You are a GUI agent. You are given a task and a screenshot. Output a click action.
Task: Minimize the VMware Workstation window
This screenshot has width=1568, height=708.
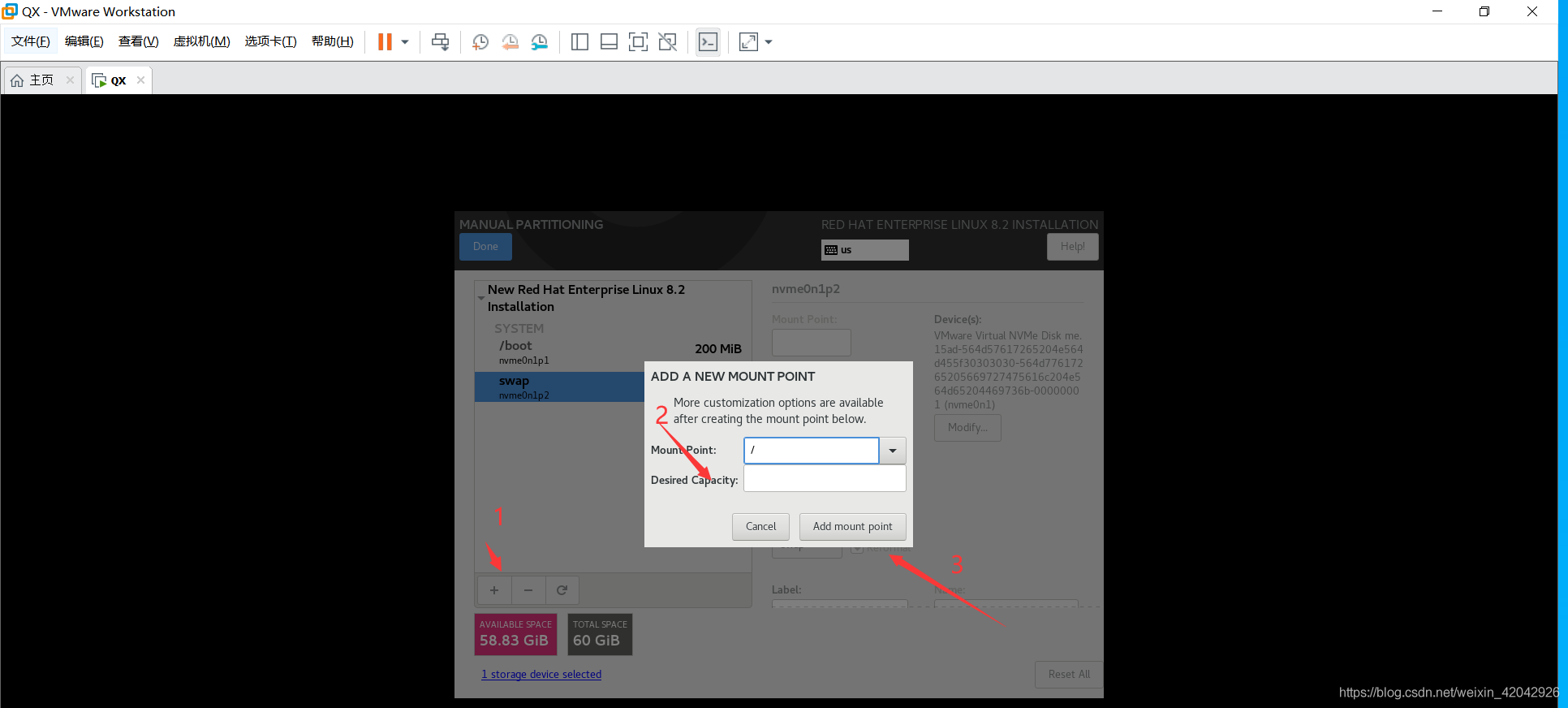click(x=1437, y=11)
